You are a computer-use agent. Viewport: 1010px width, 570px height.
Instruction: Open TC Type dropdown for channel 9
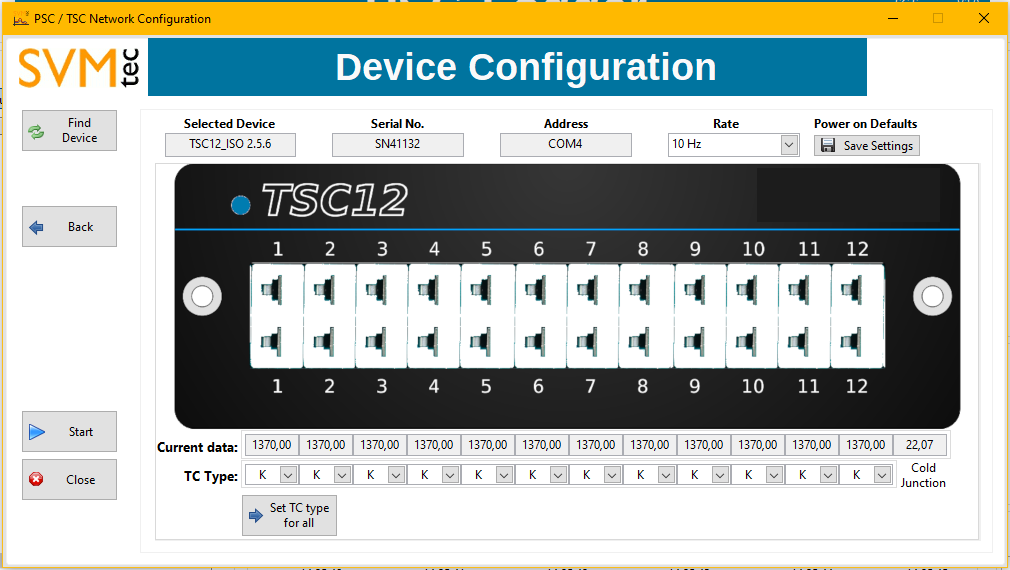pos(720,475)
